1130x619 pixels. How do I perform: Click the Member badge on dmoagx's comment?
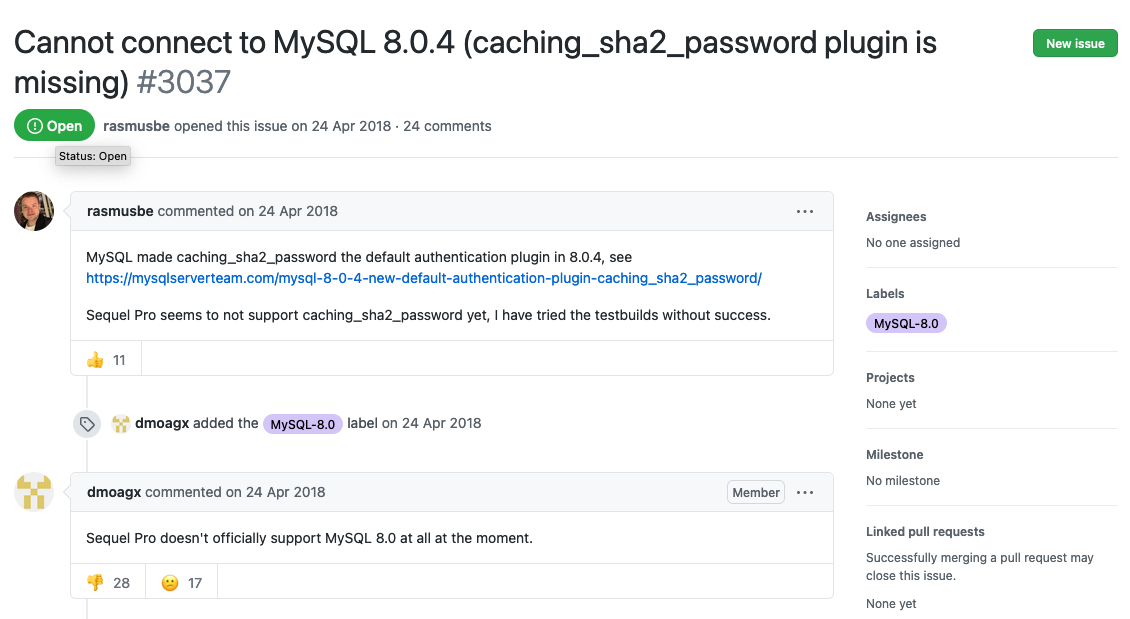tap(756, 492)
